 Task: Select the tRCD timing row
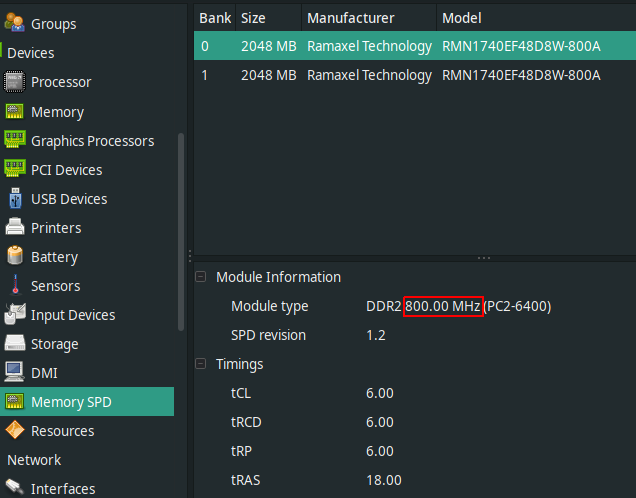click(415, 422)
